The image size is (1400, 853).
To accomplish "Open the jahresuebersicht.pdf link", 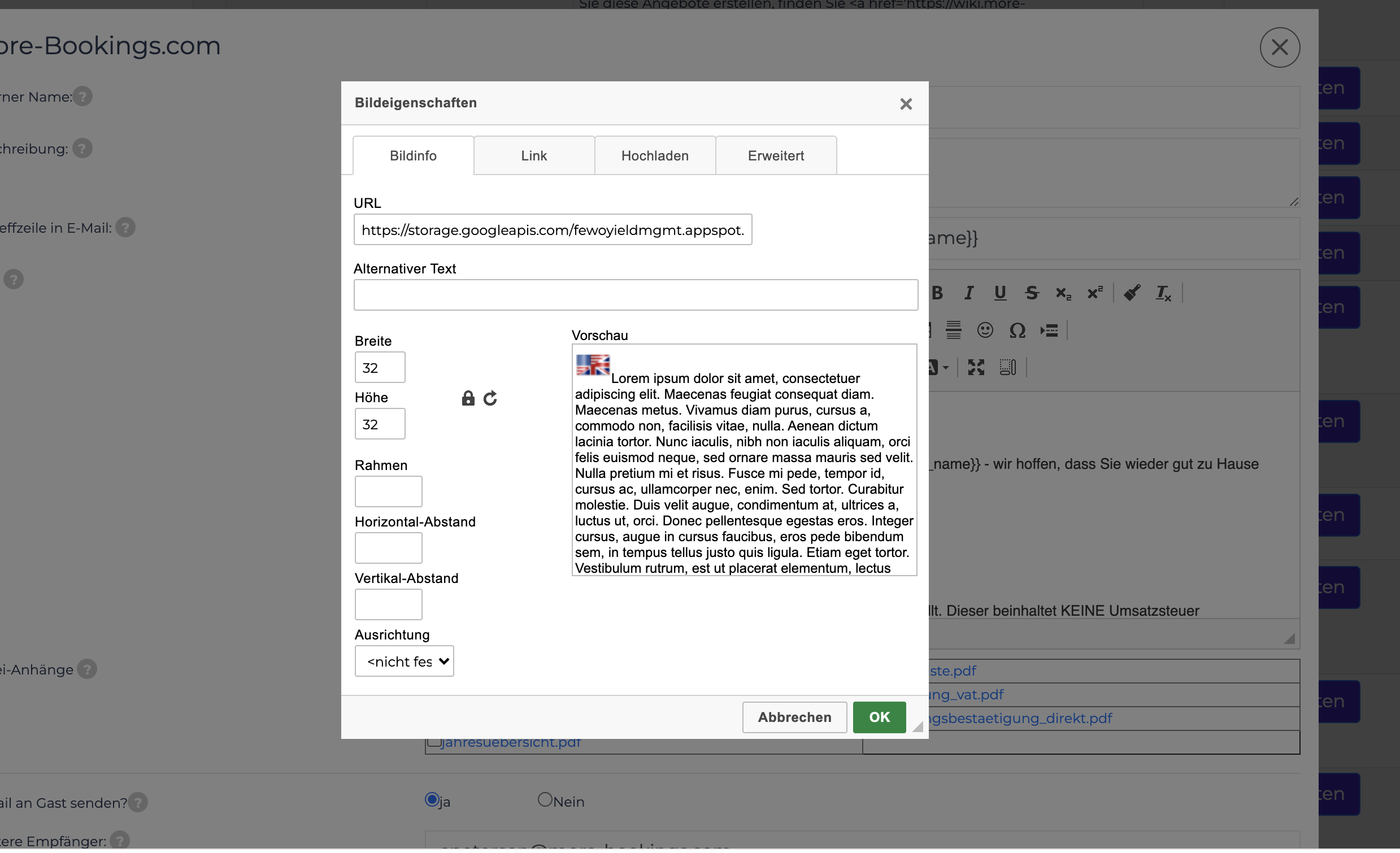I will (511, 743).
